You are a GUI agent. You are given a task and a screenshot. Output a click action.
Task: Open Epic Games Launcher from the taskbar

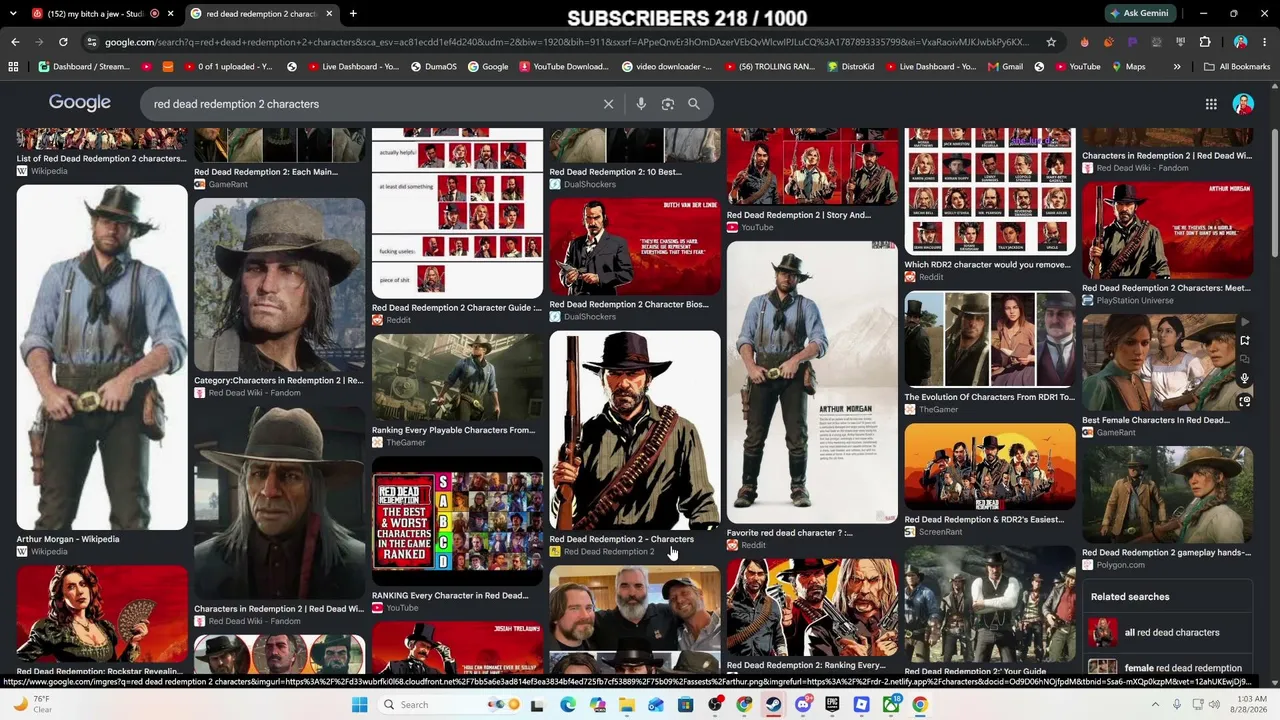tap(832, 705)
